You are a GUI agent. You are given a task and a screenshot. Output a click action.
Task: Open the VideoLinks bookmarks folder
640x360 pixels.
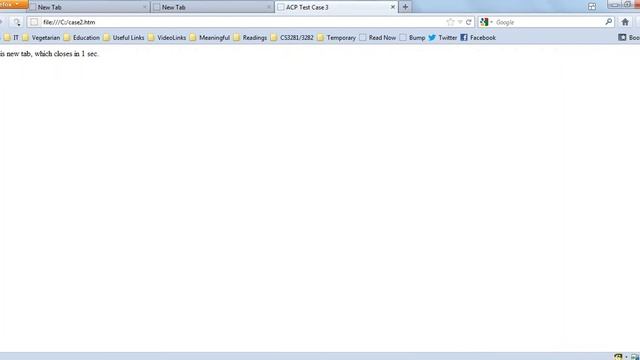pyautogui.click(x=167, y=38)
